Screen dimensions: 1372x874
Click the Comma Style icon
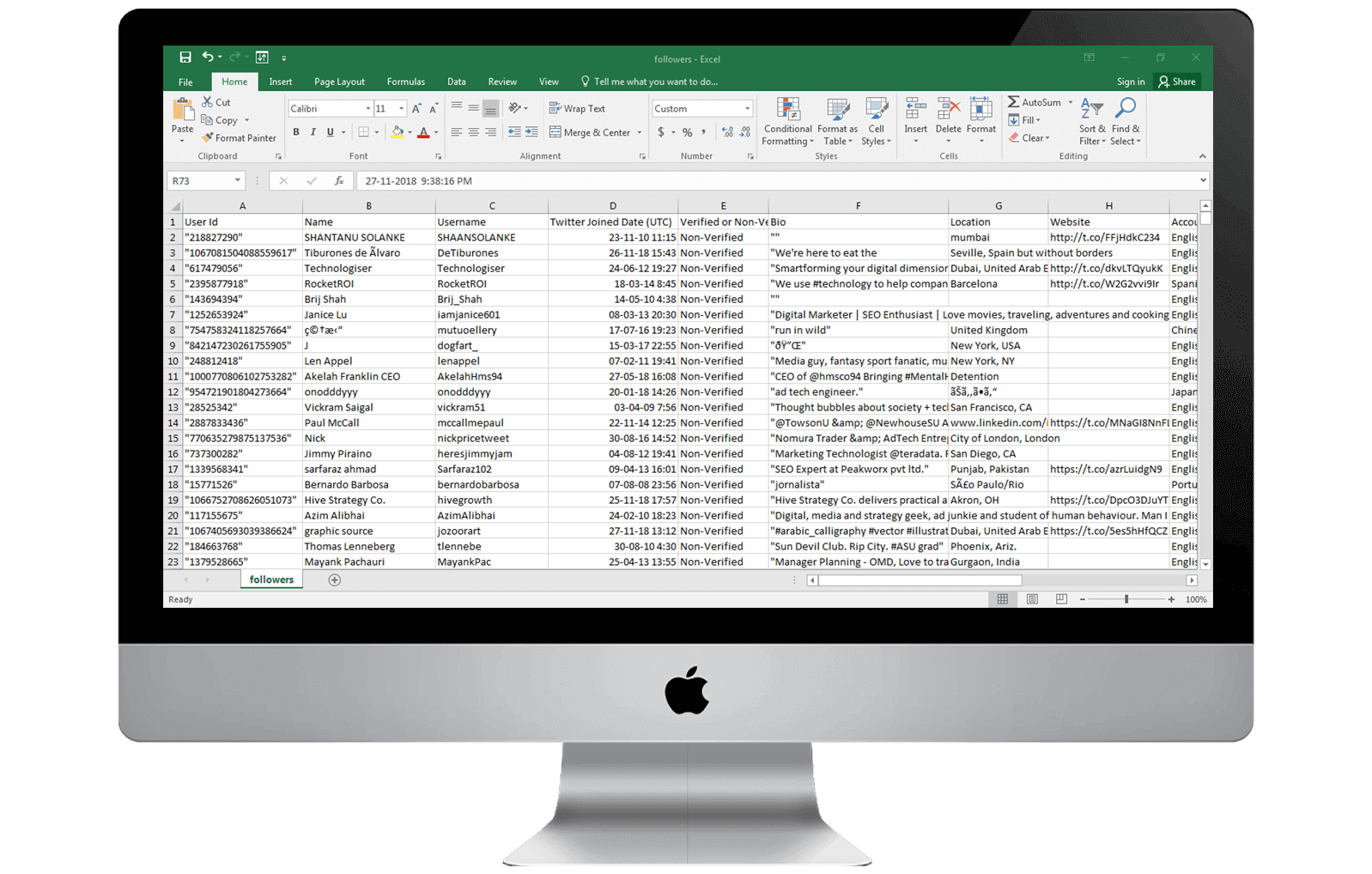pyautogui.click(x=704, y=132)
